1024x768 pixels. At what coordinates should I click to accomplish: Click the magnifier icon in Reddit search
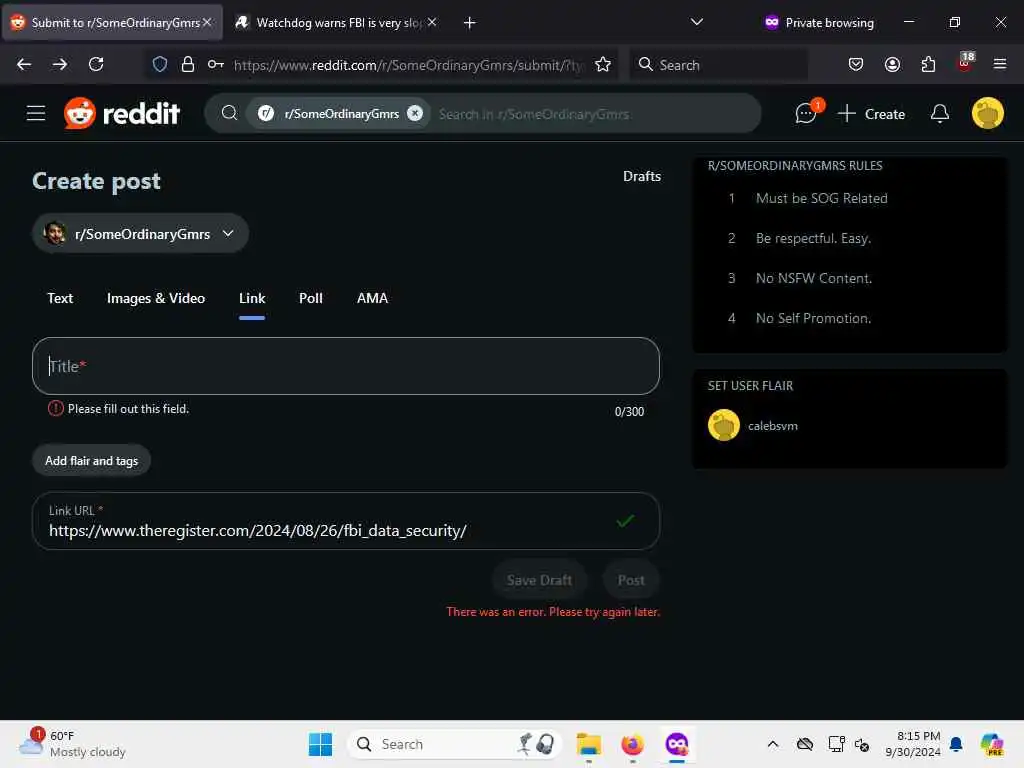tap(229, 114)
